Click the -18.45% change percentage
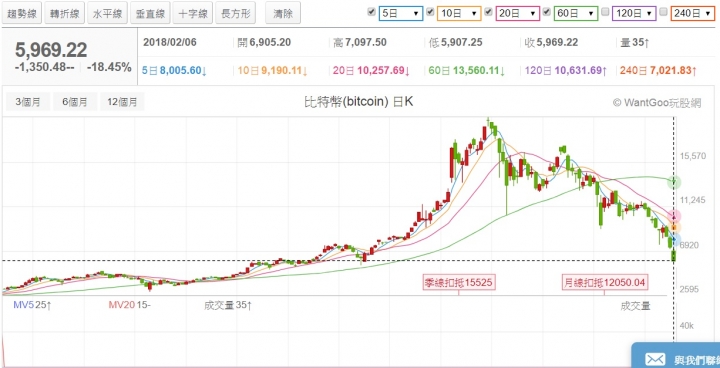720x368 pixels. point(109,67)
